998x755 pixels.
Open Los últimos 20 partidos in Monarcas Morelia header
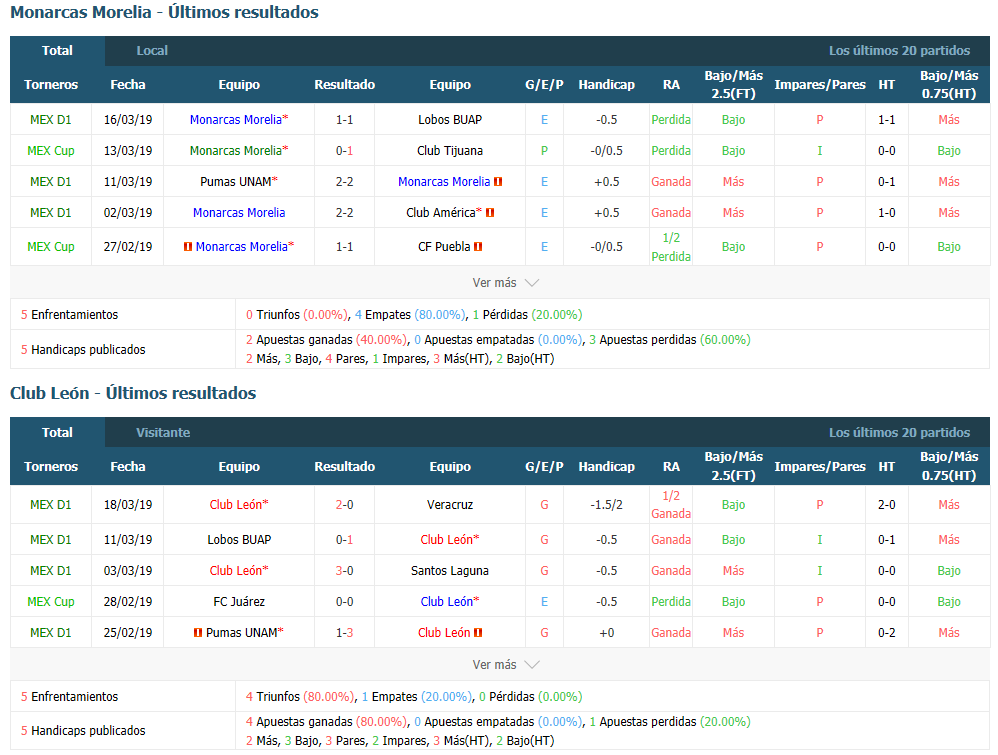click(x=899, y=51)
